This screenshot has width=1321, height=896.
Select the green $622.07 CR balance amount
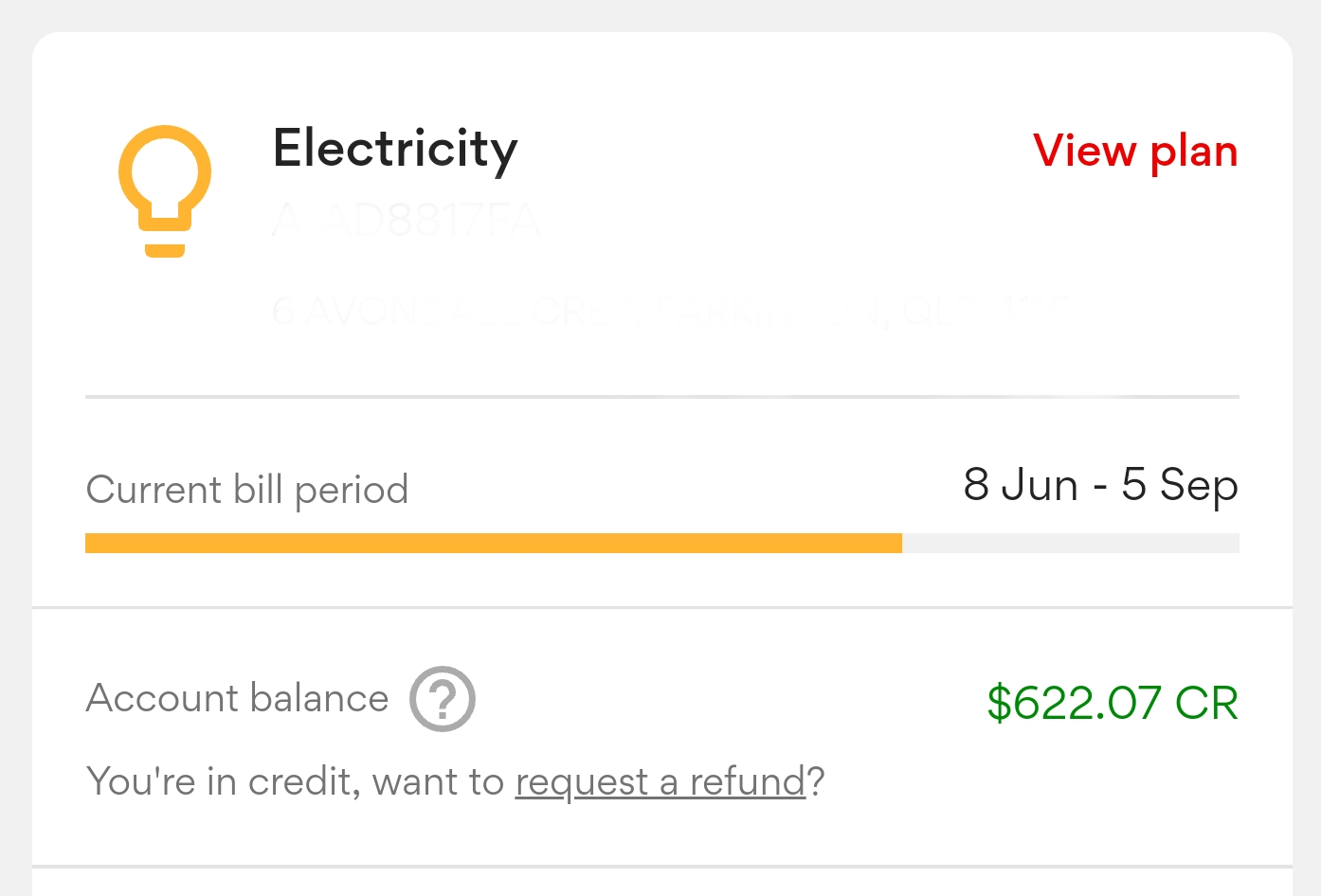click(x=1113, y=704)
